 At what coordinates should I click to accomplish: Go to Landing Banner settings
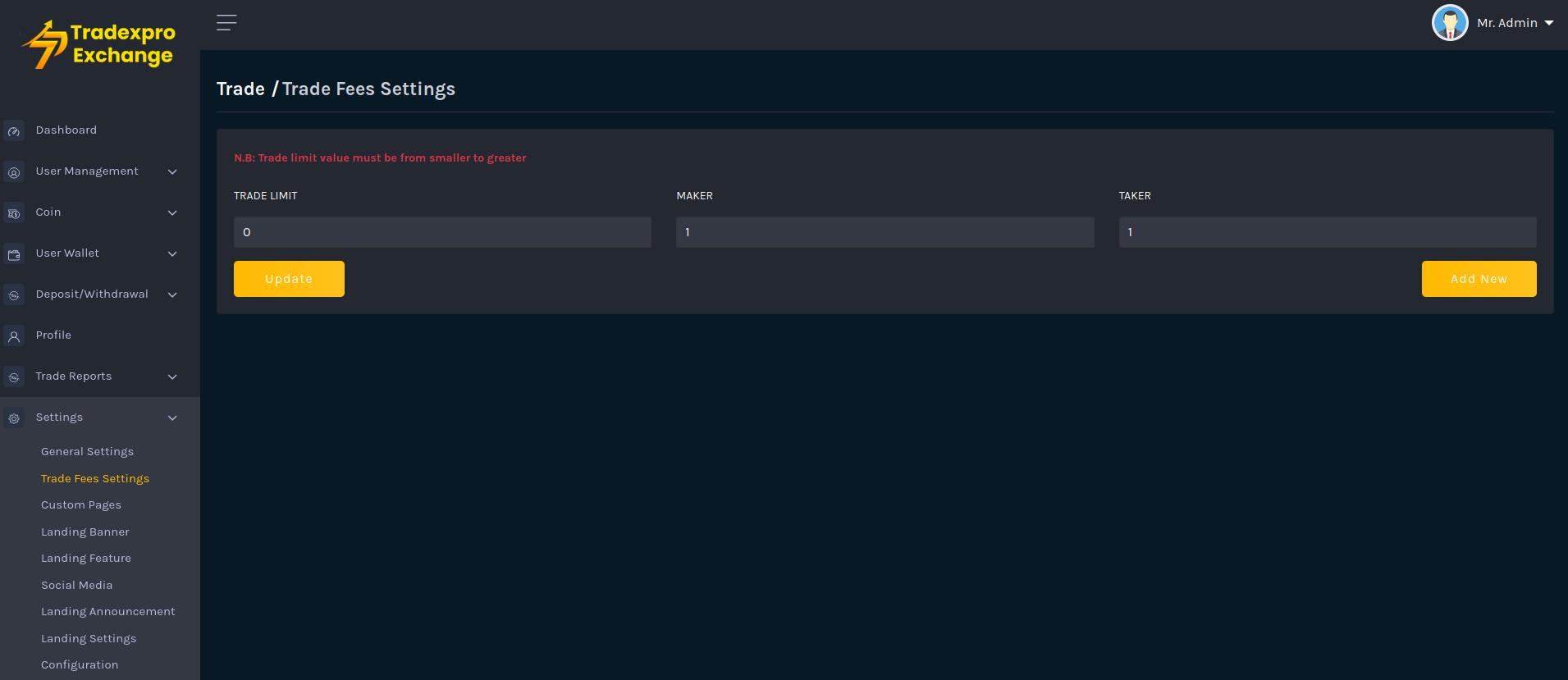[85, 532]
